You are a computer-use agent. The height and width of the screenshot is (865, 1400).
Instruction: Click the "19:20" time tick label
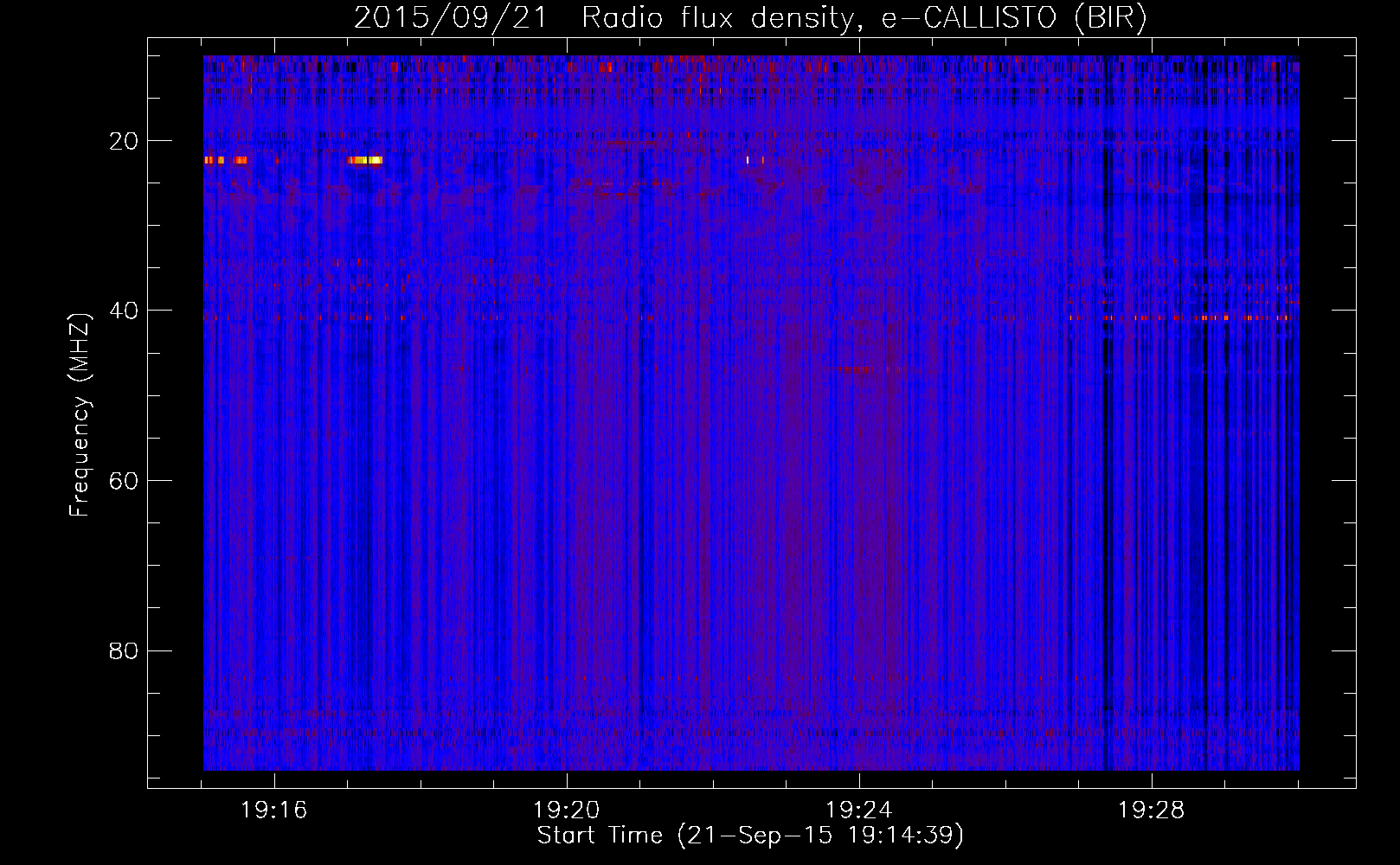[x=567, y=811]
